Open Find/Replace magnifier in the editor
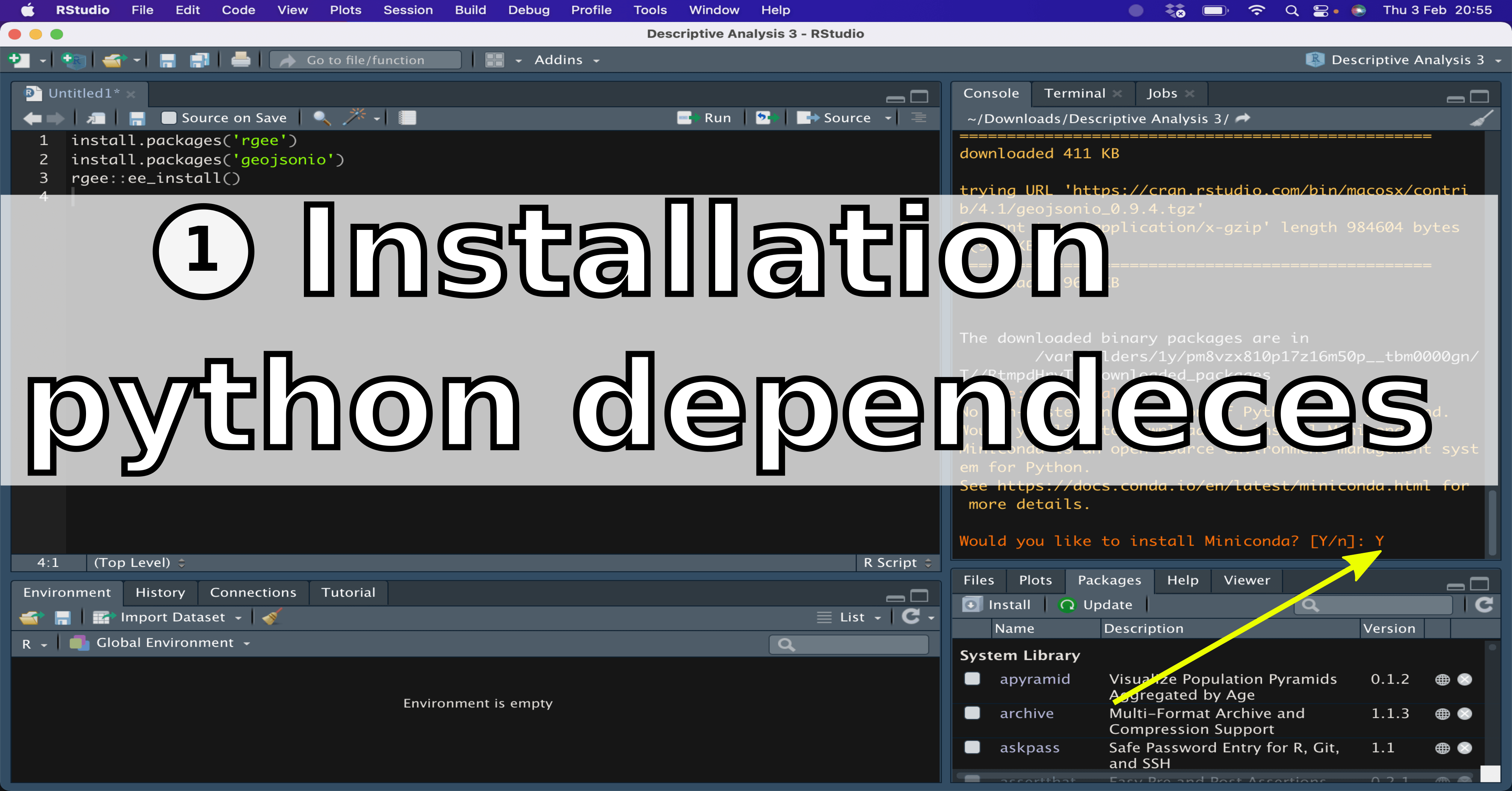 point(322,118)
